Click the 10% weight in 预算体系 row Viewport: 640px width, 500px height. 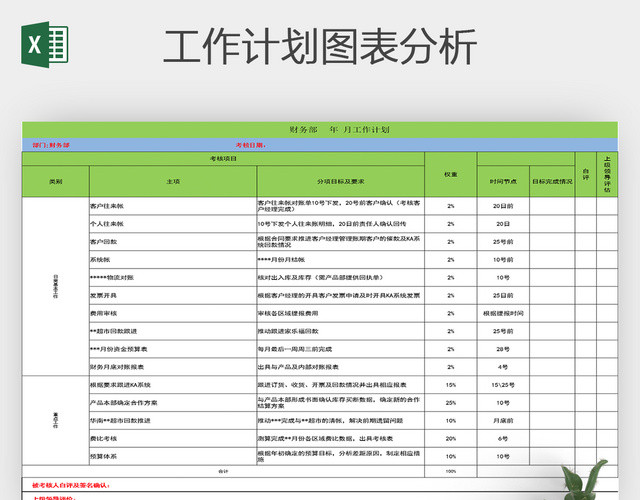point(451,456)
